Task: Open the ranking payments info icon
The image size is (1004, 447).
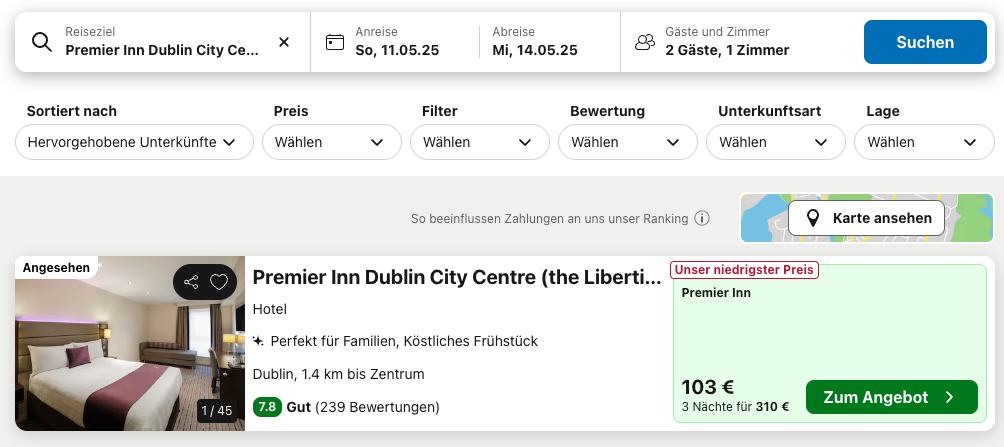Action: [702, 218]
